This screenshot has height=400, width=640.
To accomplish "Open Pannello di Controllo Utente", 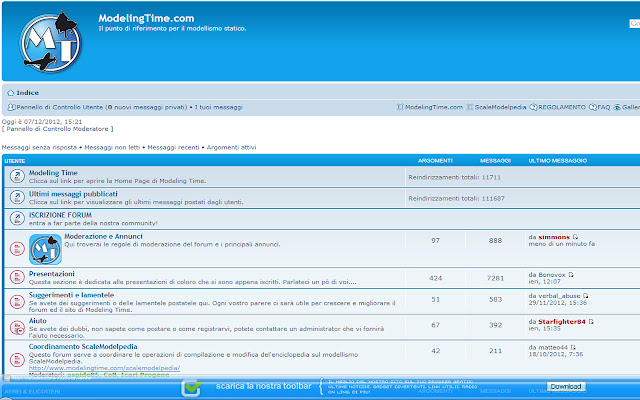I will click(60, 107).
